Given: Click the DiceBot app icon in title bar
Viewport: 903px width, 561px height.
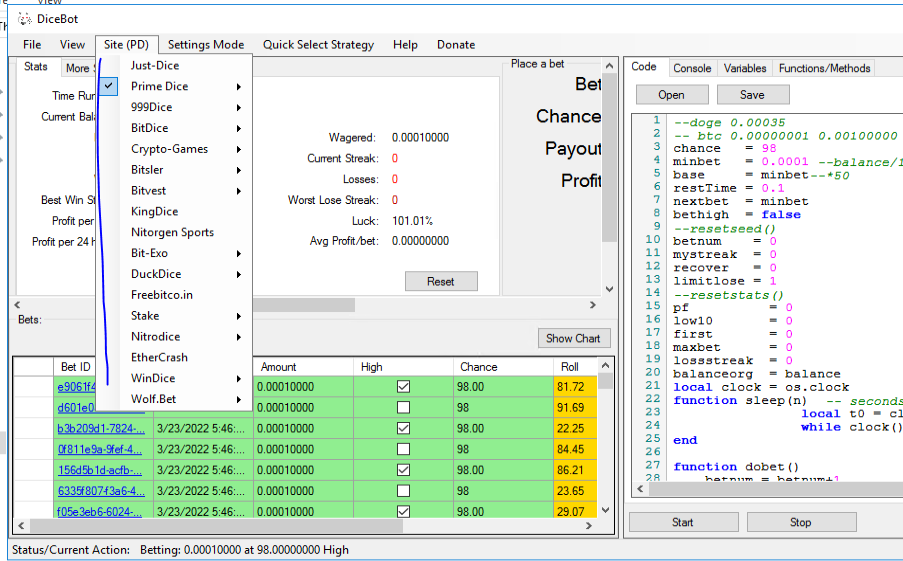Looking at the screenshot, I should (25, 18).
